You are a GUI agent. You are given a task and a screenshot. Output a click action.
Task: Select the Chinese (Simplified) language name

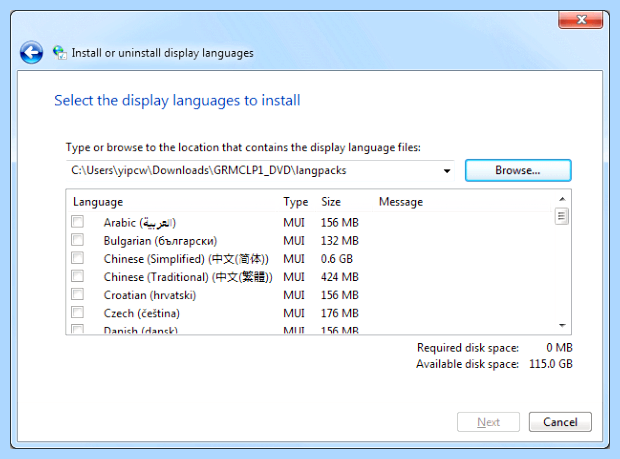tap(186, 259)
